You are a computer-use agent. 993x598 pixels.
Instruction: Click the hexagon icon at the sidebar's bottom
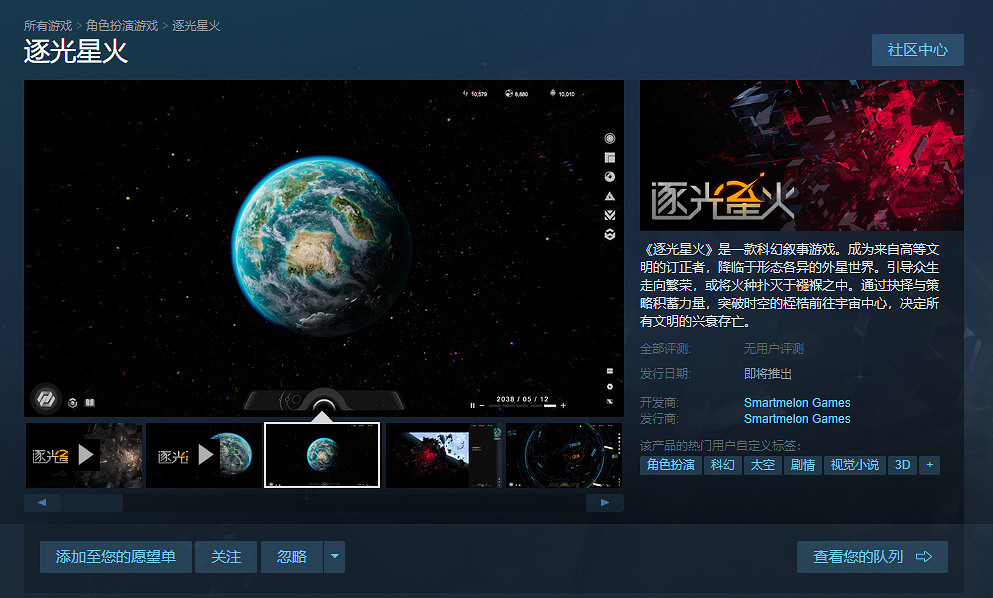[611, 234]
